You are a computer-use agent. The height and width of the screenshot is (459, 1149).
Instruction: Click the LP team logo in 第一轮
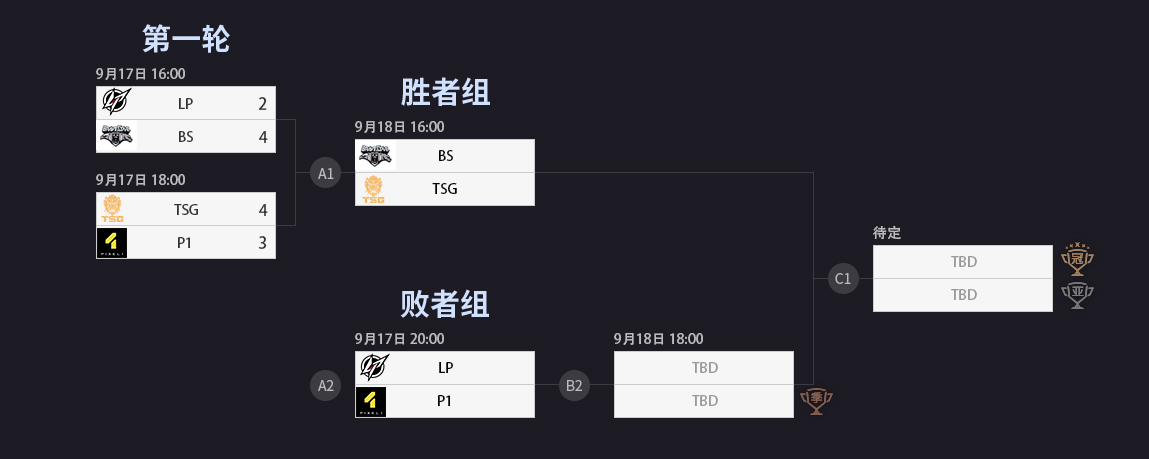(115, 103)
